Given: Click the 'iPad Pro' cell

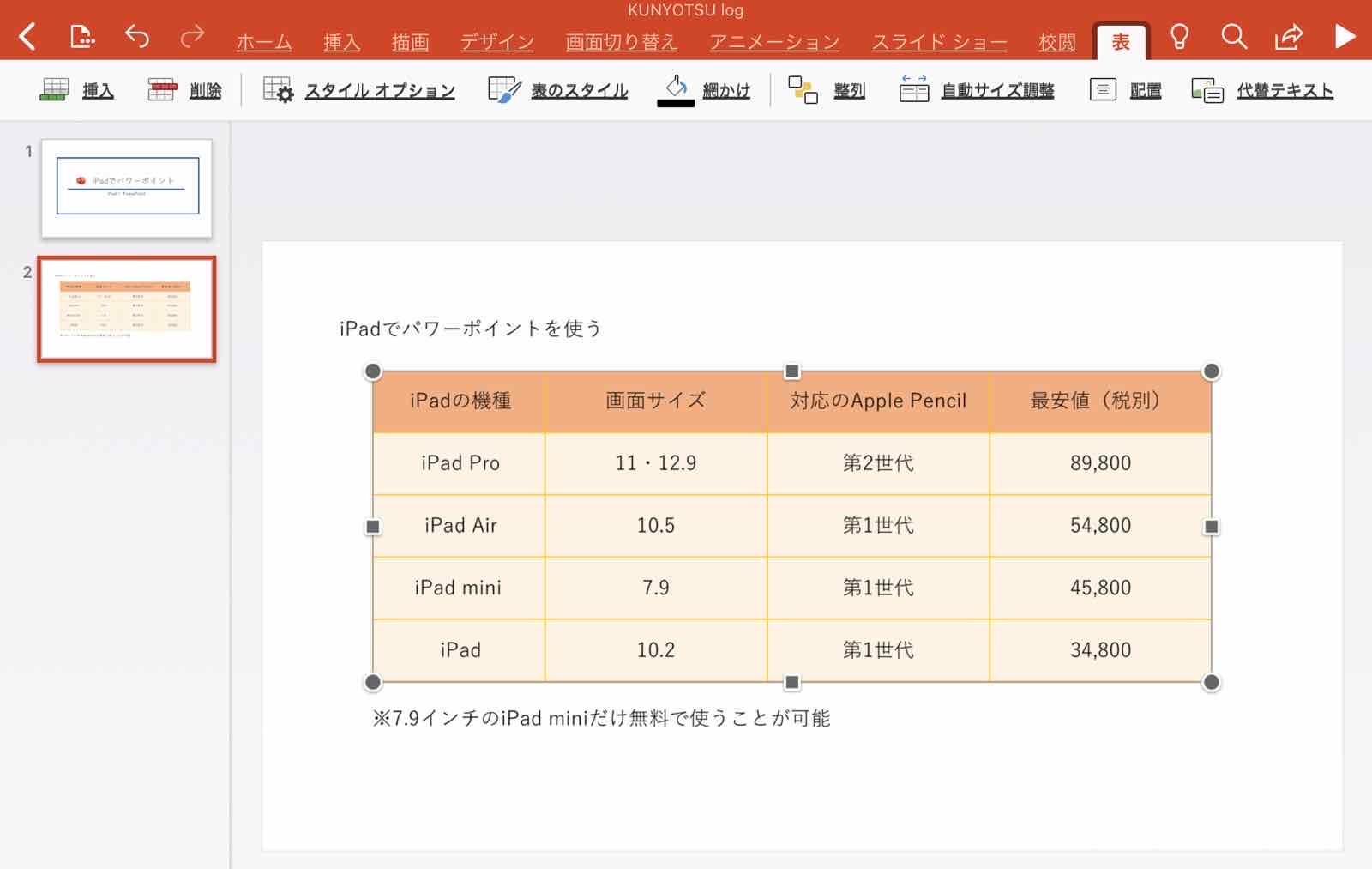Looking at the screenshot, I should click(460, 463).
